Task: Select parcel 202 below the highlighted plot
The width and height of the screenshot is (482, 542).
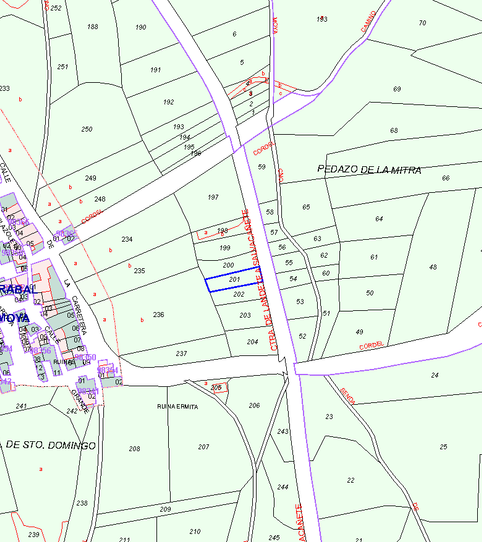Action: (239, 294)
